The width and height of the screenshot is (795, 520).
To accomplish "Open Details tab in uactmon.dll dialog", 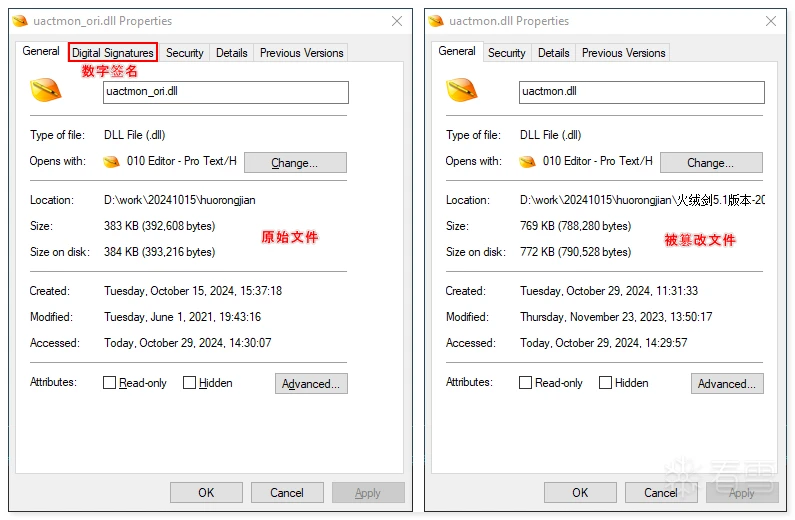I will [x=553, y=53].
